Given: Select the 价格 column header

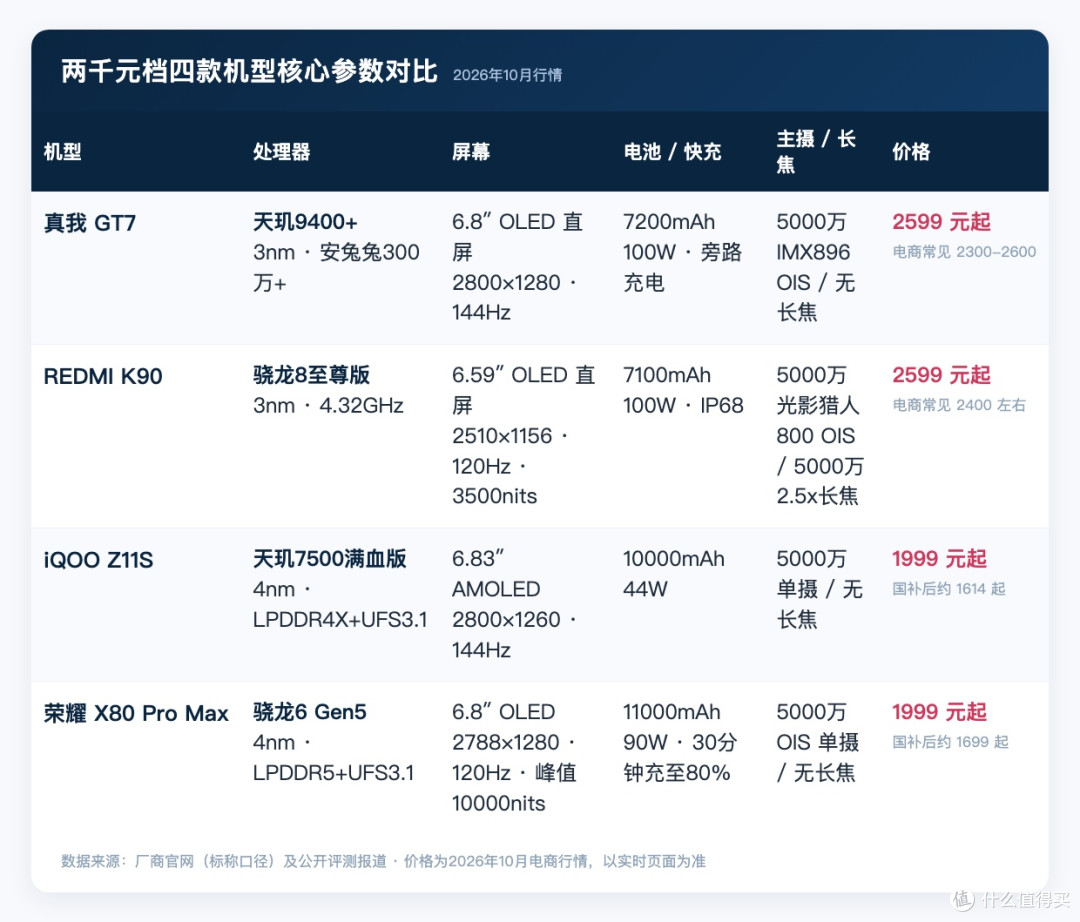Looking at the screenshot, I should coord(911,151).
